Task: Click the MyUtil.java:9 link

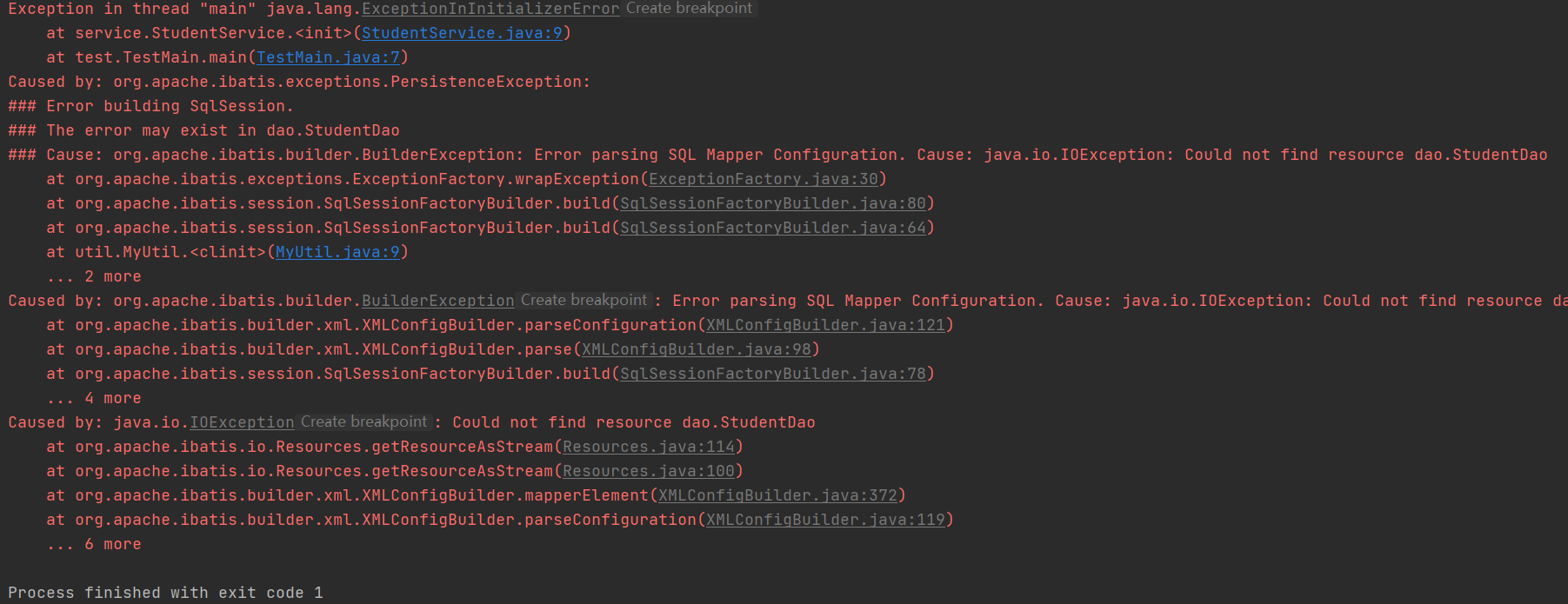Action: coord(337,252)
